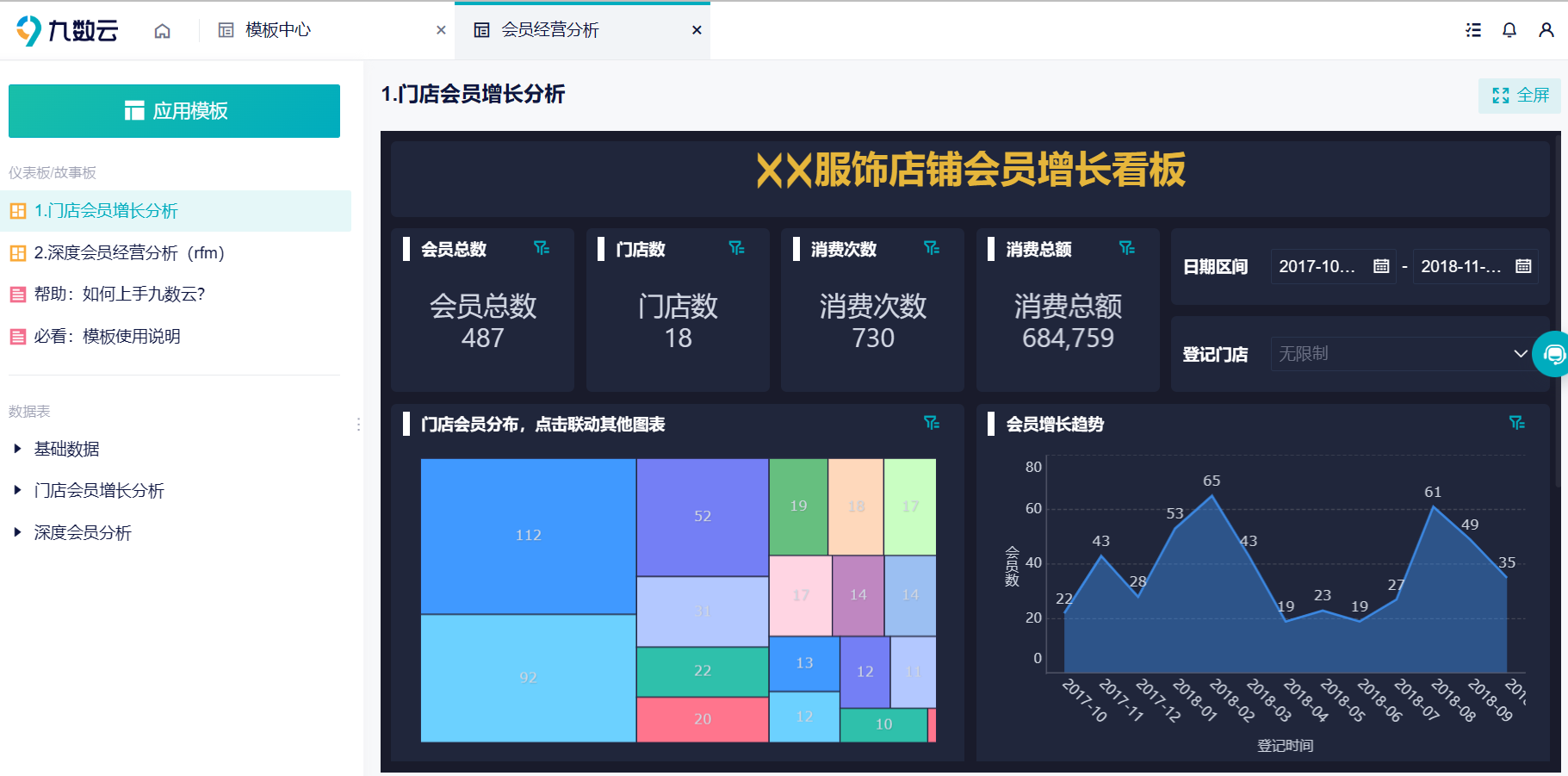Click the start date field 2017-10
The image size is (1568, 776).
point(1333,266)
